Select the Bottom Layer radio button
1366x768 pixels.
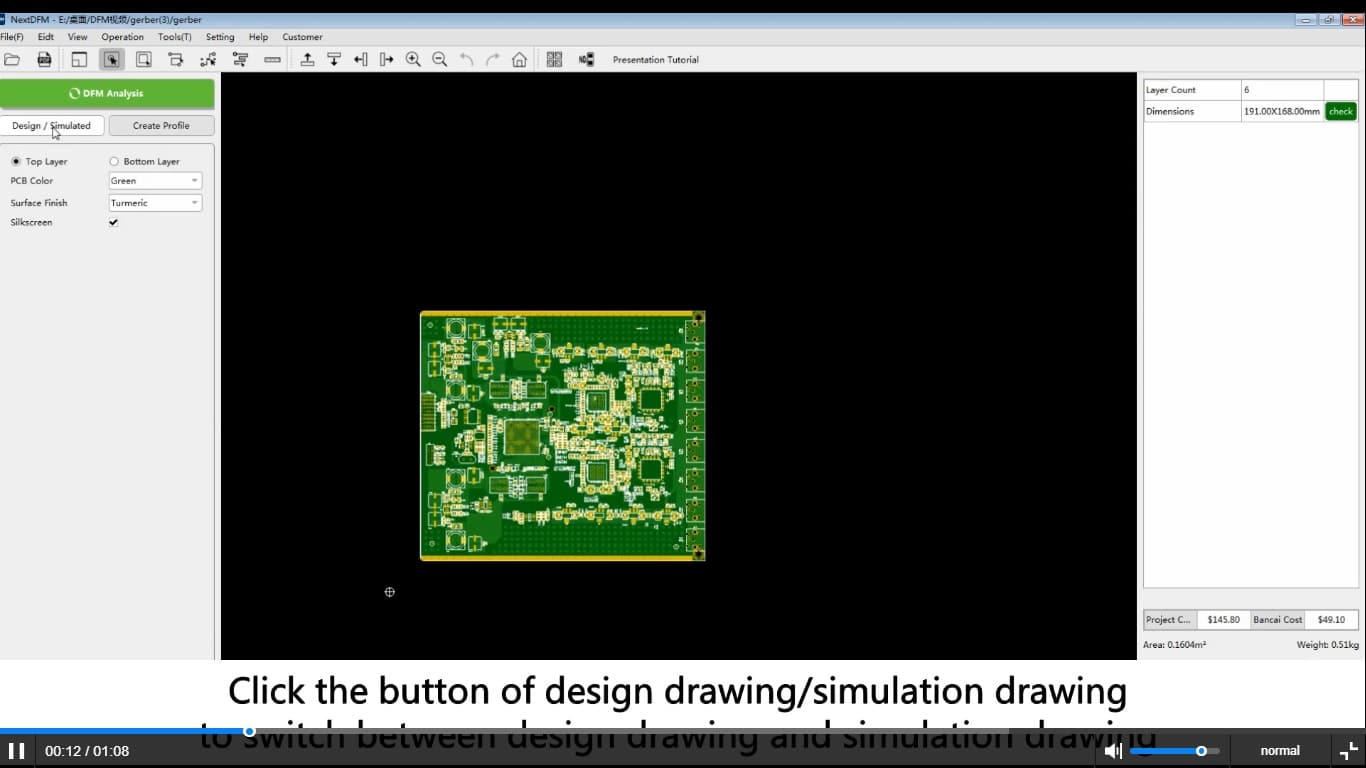pyautogui.click(x=114, y=161)
